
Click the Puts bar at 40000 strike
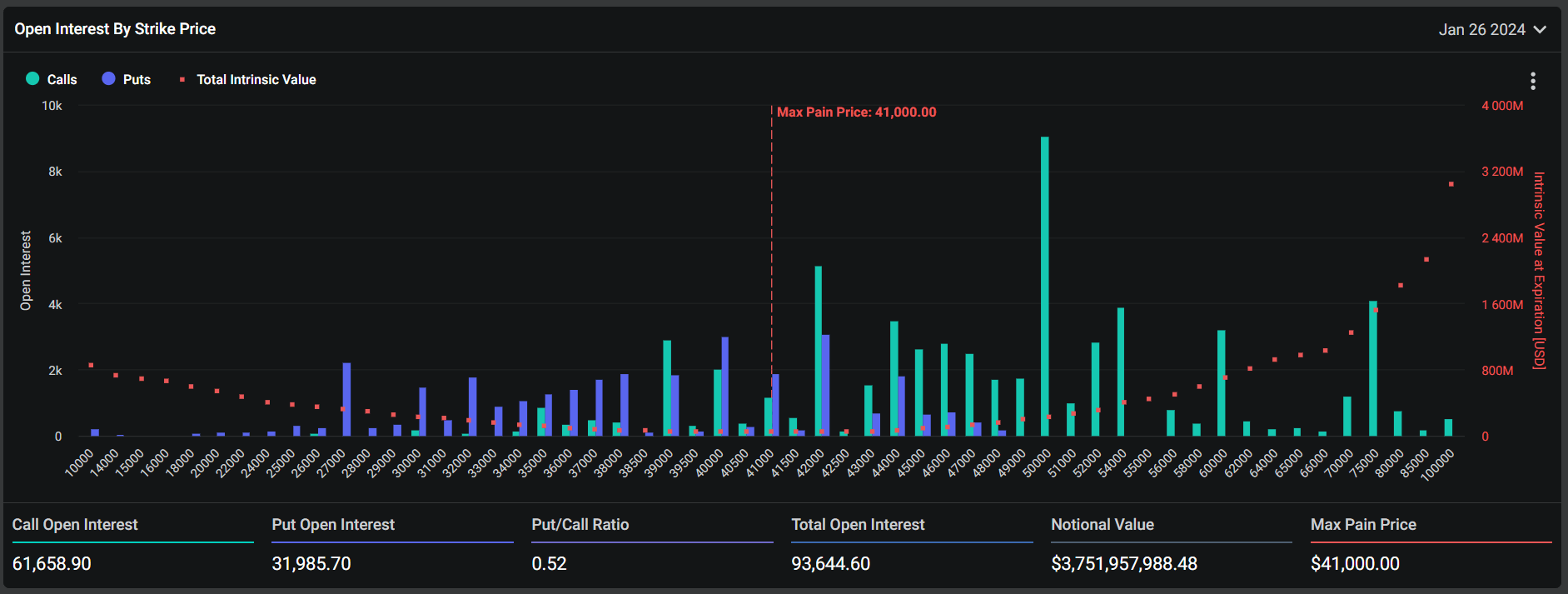725,387
